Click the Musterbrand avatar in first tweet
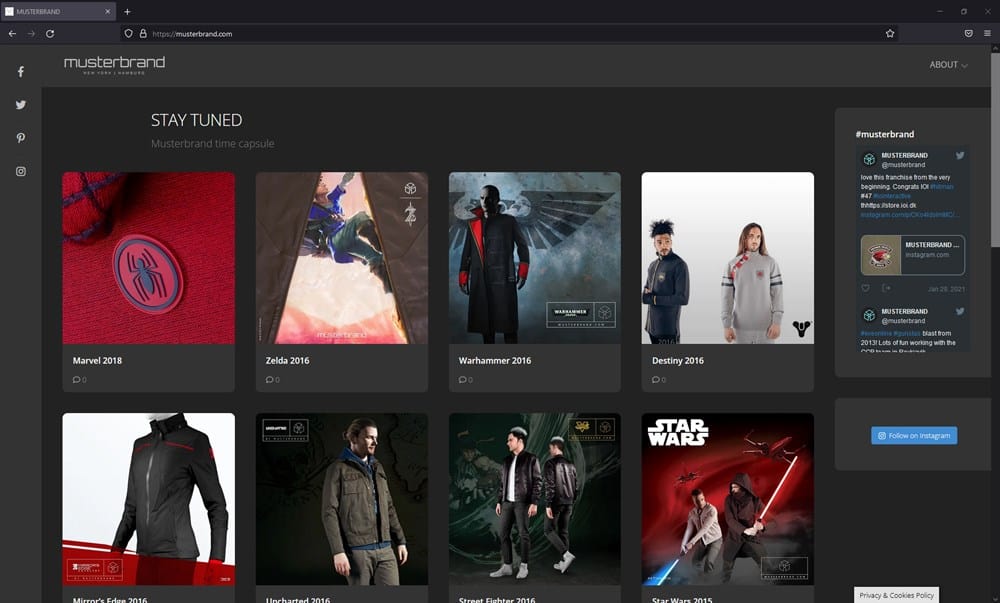1000x603 pixels. point(869,159)
